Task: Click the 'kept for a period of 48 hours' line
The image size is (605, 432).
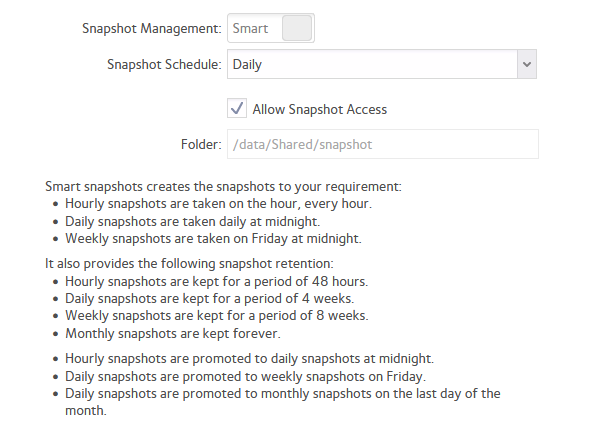Action: [216, 282]
